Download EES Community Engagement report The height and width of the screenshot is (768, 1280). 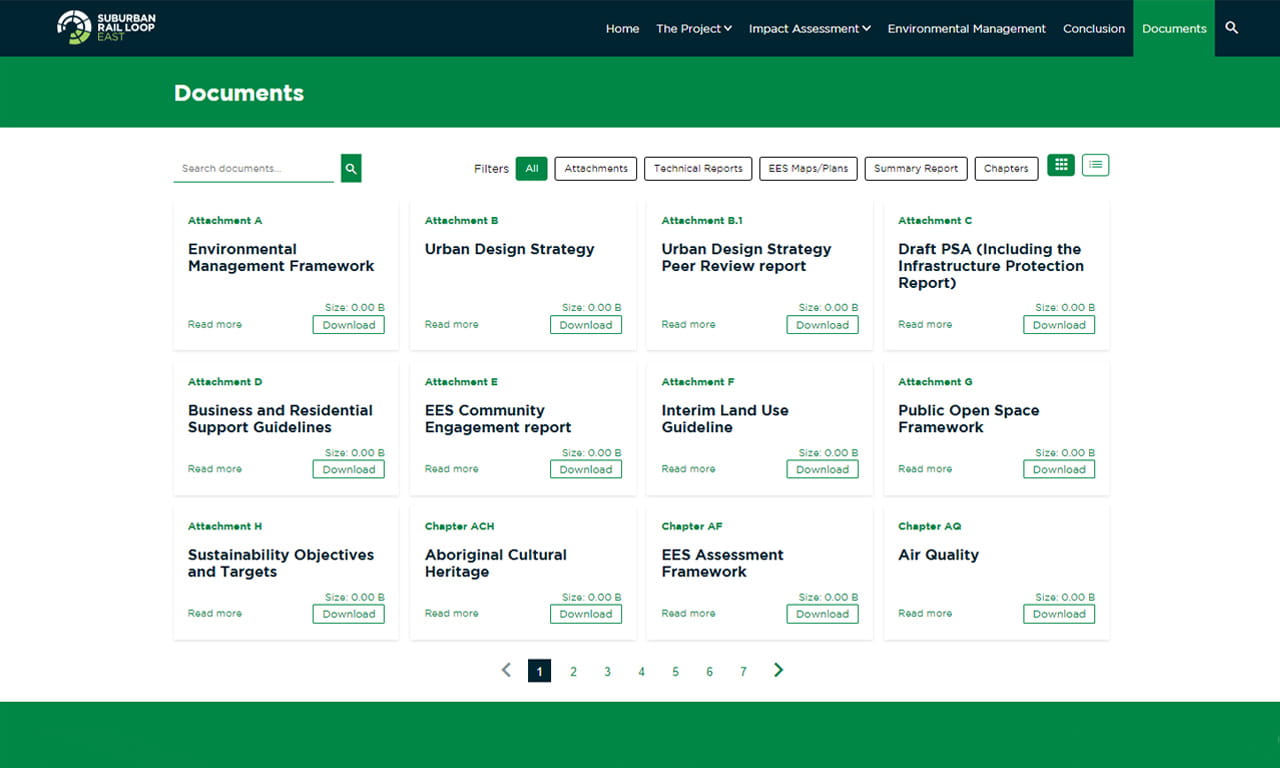[x=586, y=469]
